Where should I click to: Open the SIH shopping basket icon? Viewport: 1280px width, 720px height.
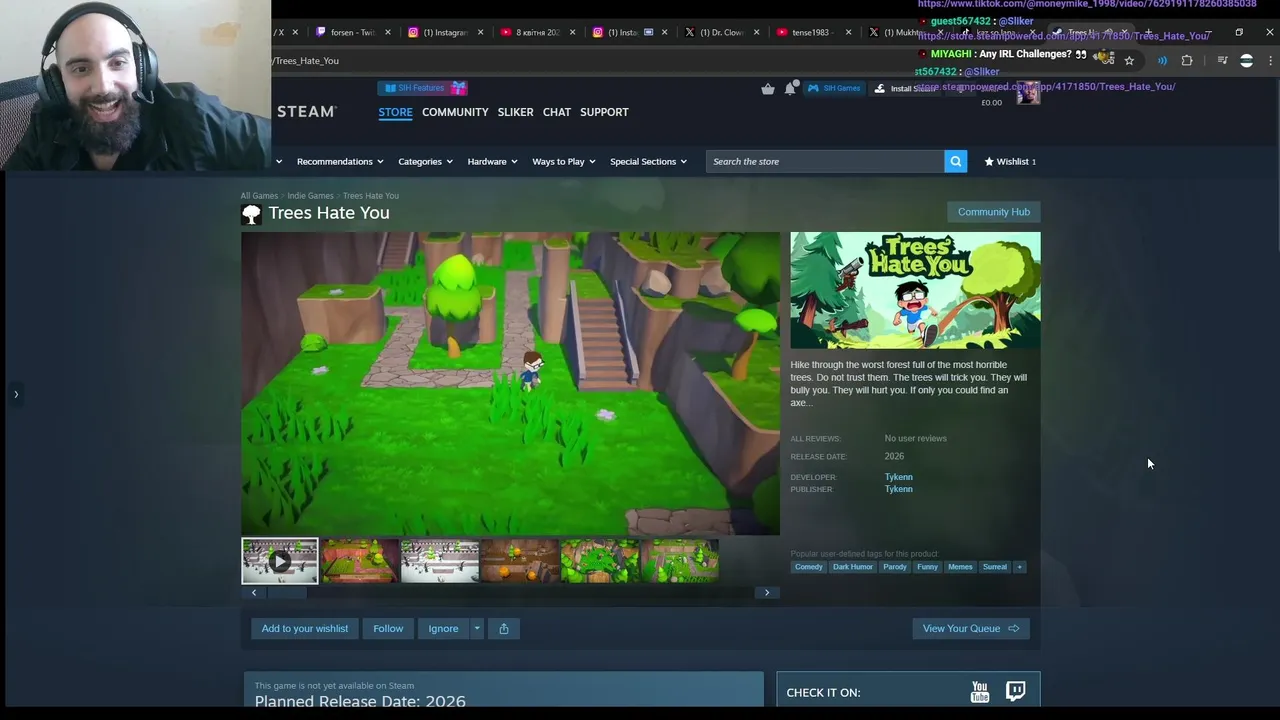[767, 88]
